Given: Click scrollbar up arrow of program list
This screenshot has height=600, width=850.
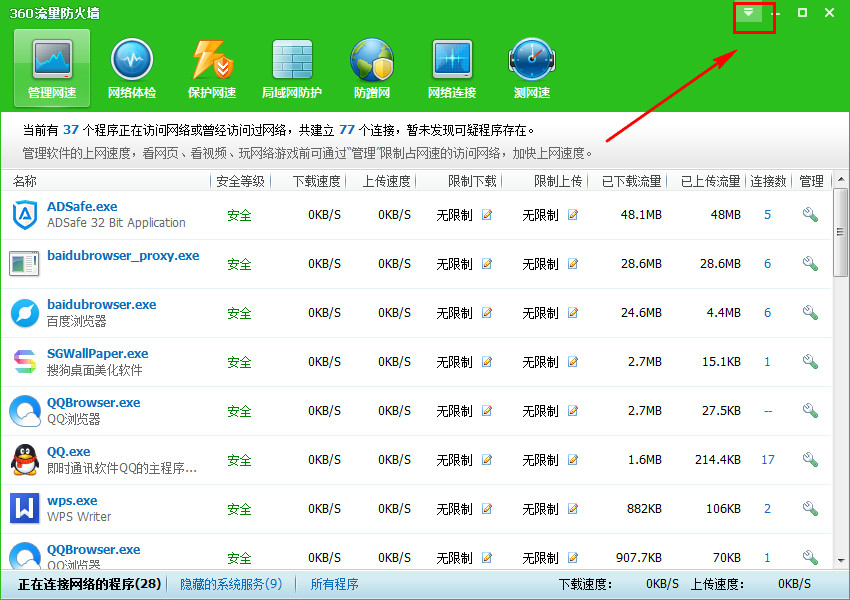Looking at the screenshot, I should coord(841,179).
